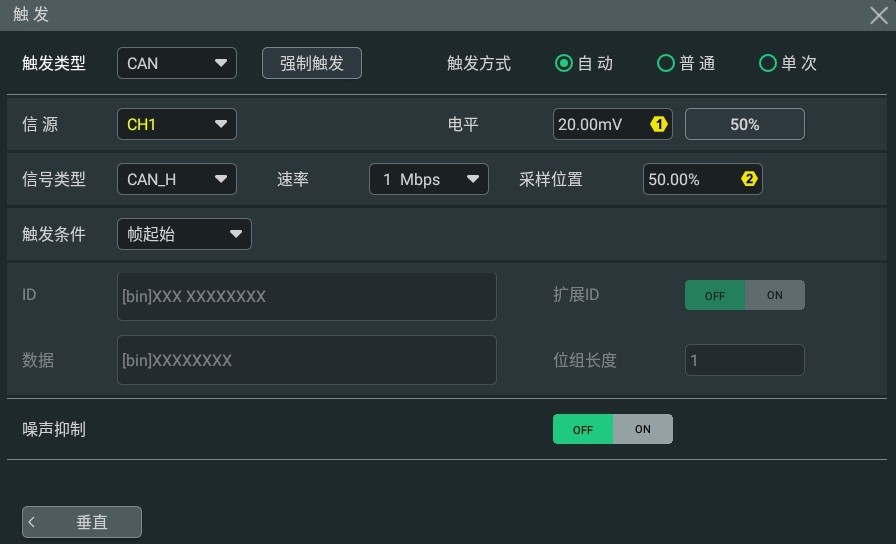The image size is (896, 544).
Task: Click the ID binary input field
Action: 307,296
